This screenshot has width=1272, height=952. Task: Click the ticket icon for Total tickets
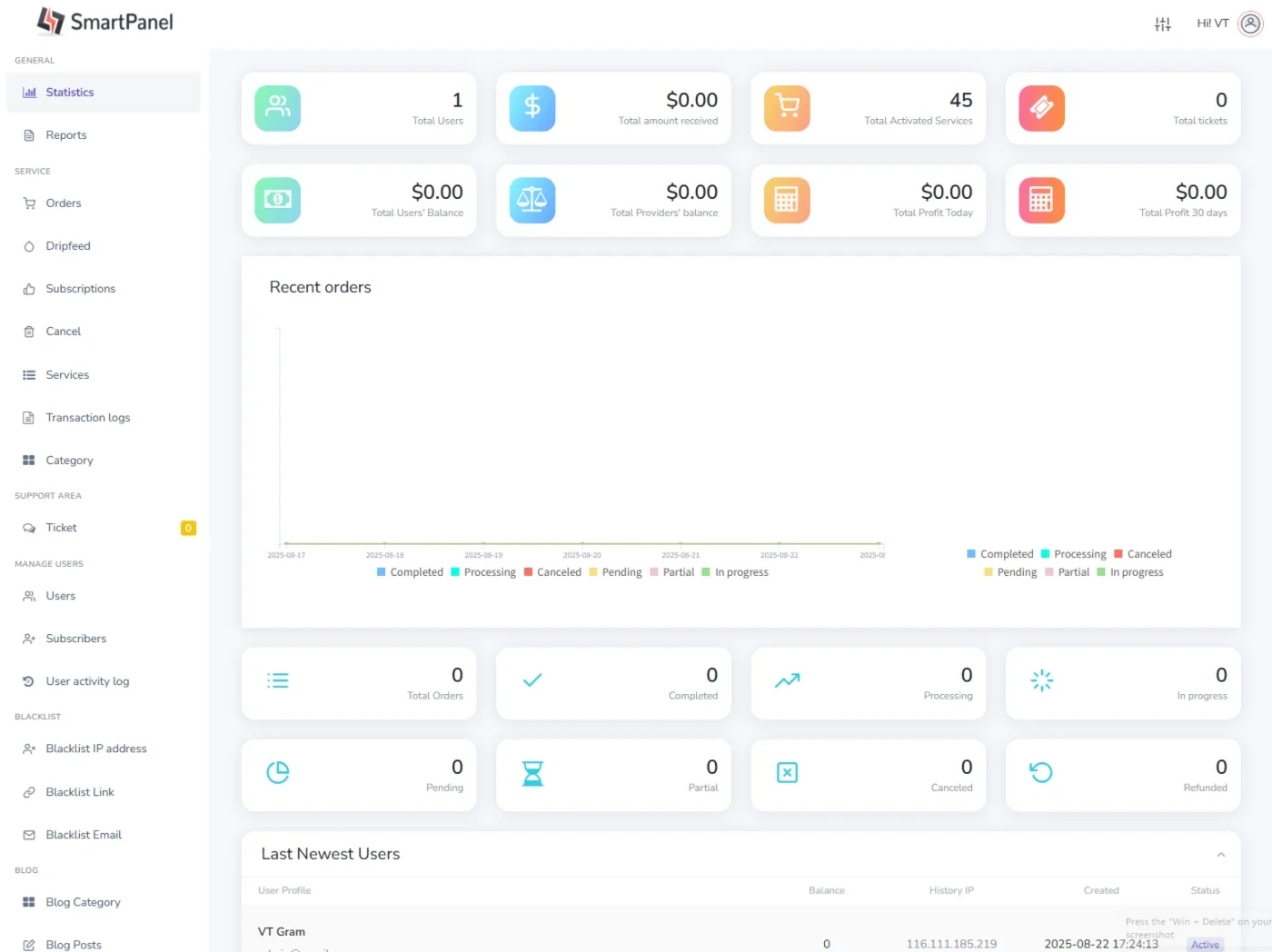coord(1041,108)
